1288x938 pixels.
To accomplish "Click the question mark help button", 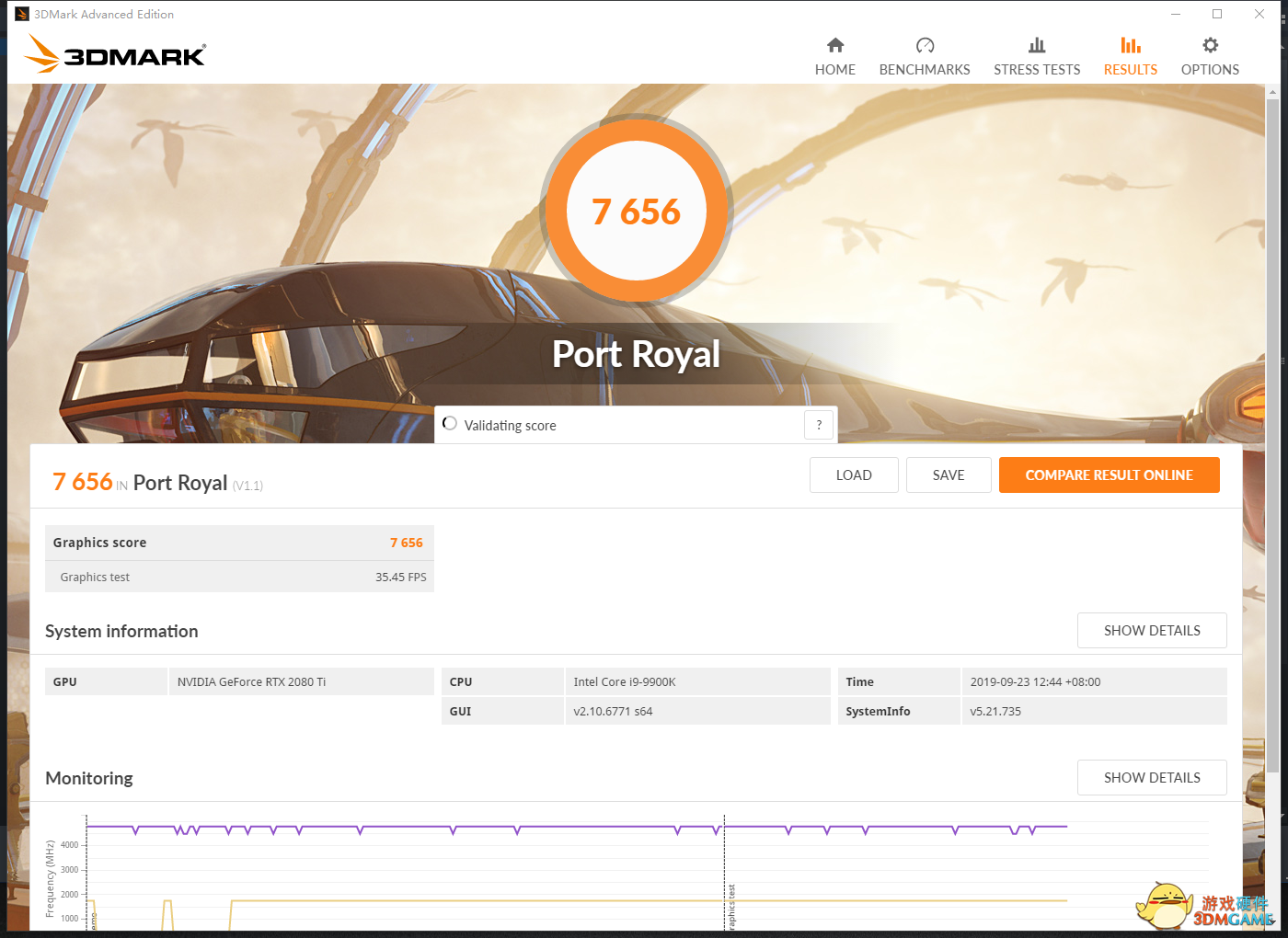I will point(819,425).
